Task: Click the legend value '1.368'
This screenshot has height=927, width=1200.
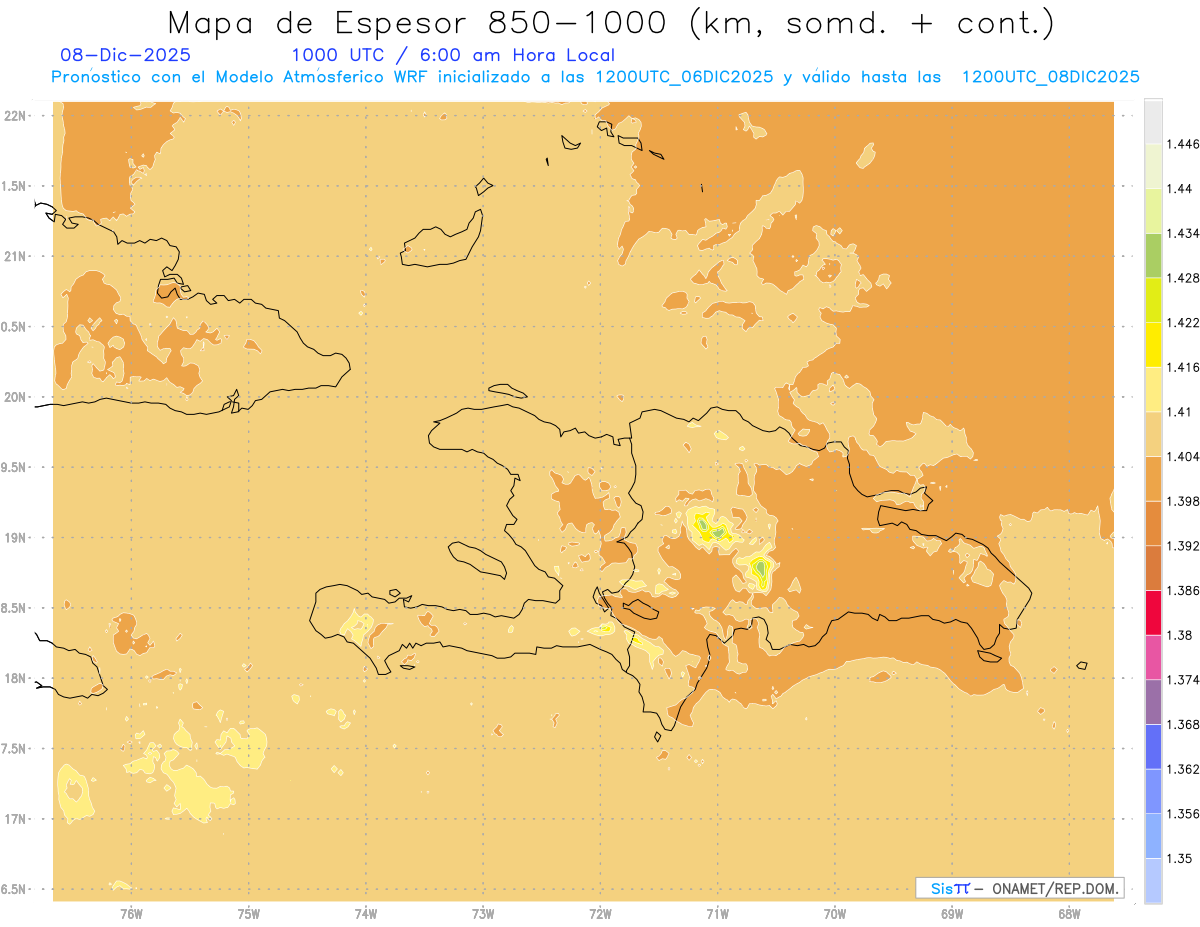Action: (x=1184, y=724)
